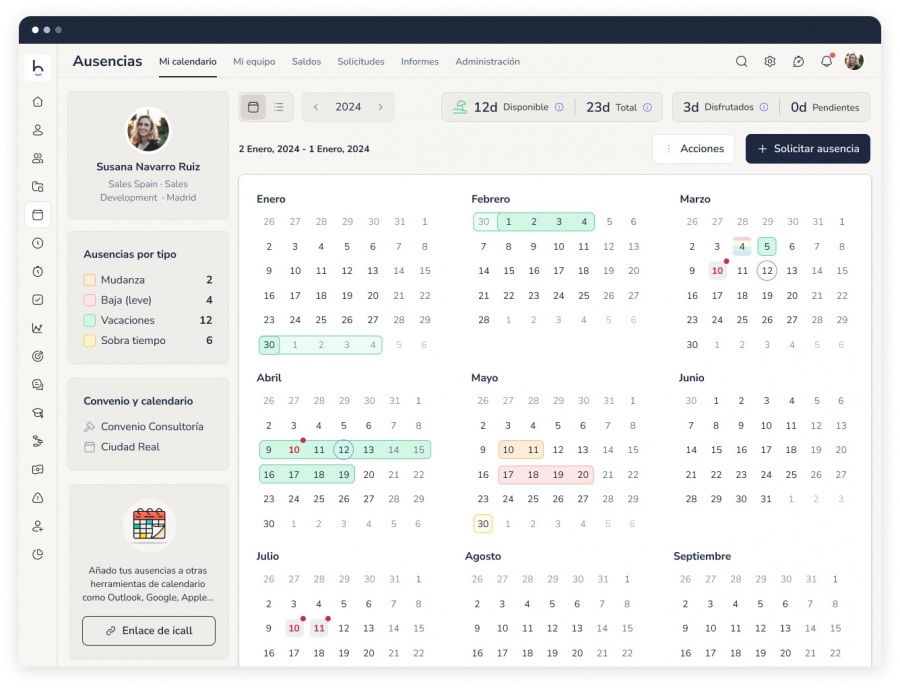Open the payroll banknote sidebar icon

point(38,469)
